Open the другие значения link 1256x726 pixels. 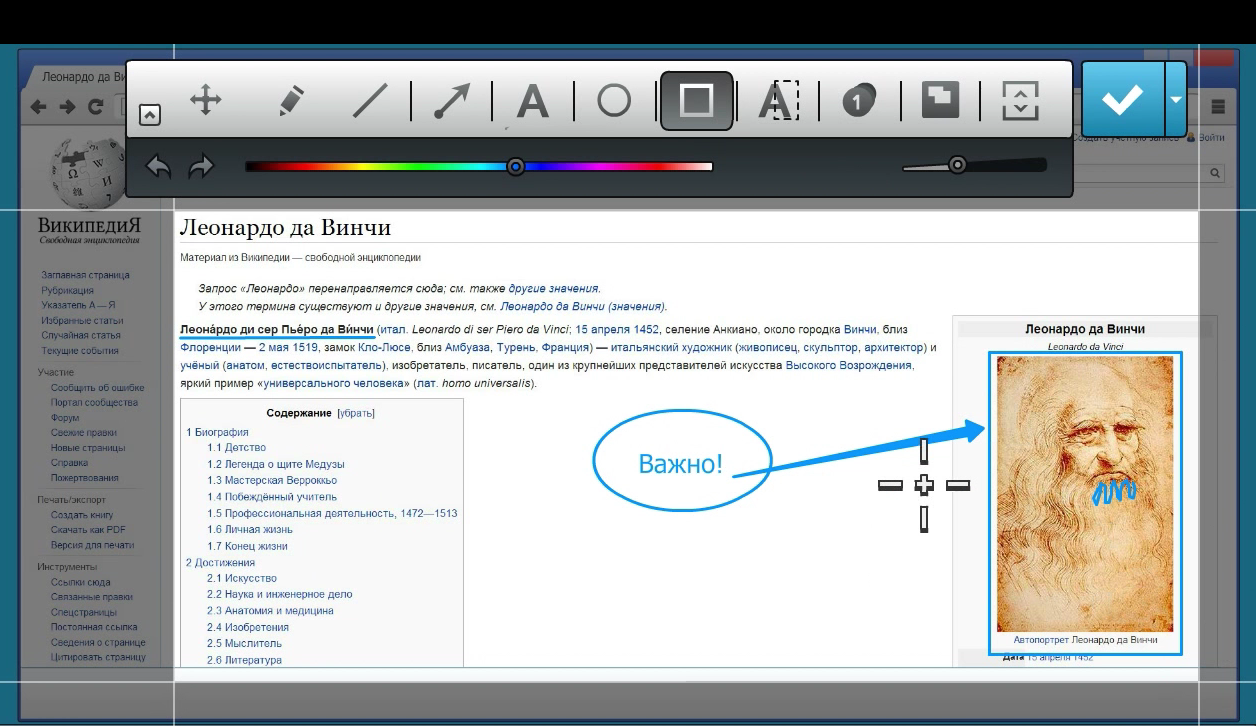(x=553, y=288)
